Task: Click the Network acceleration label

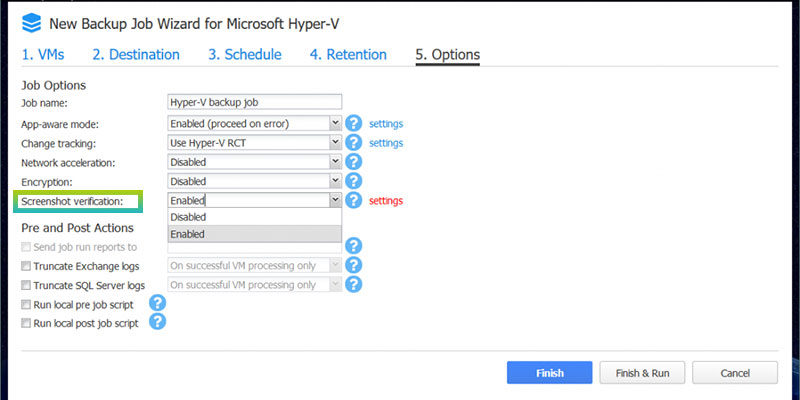Action: pos(68,163)
